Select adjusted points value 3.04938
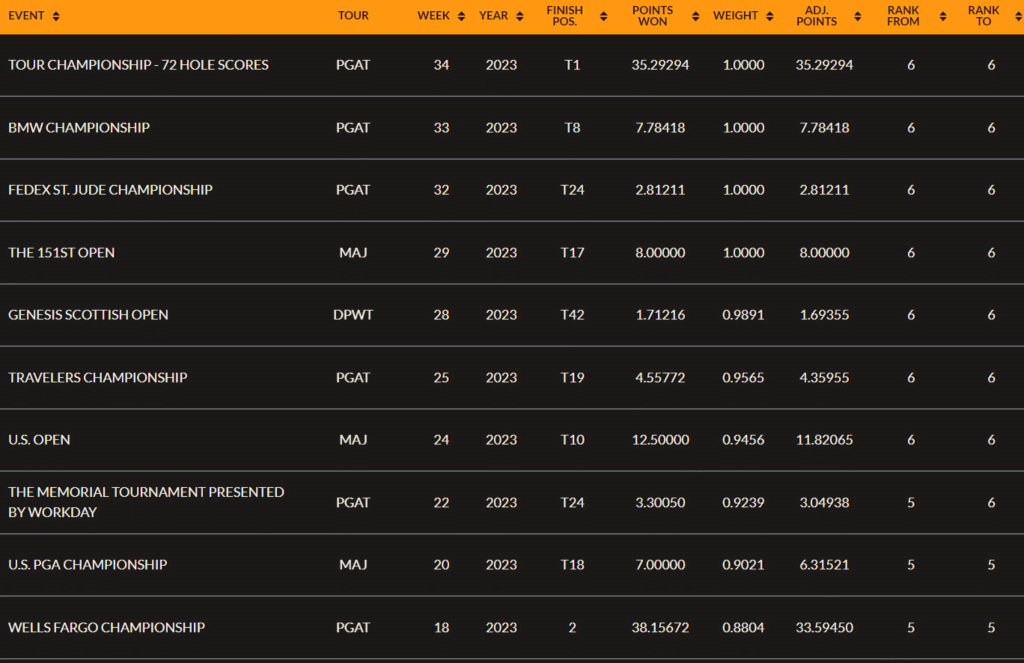 pyautogui.click(x=824, y=502)
